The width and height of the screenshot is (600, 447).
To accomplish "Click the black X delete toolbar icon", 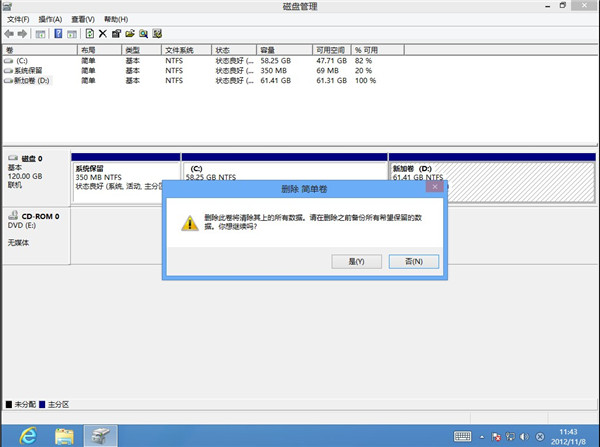I will (x=103, y=33).
